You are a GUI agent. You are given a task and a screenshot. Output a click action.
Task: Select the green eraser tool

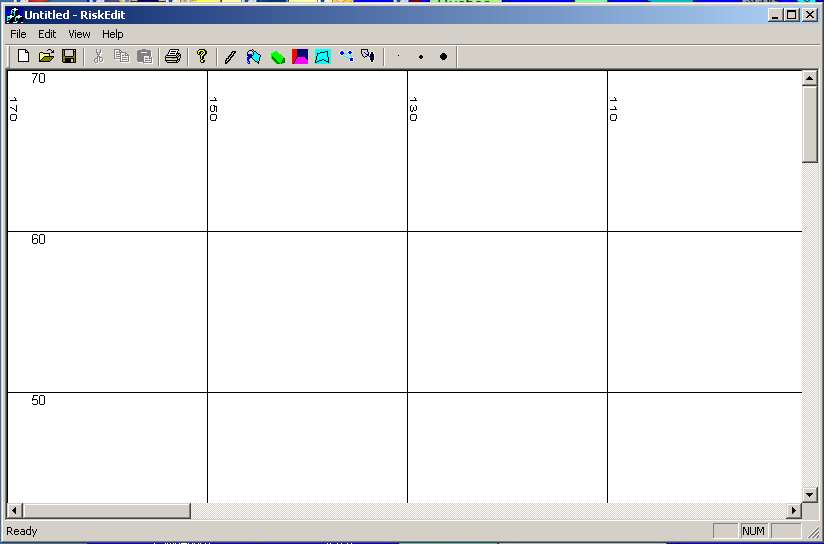click(277, 56)
